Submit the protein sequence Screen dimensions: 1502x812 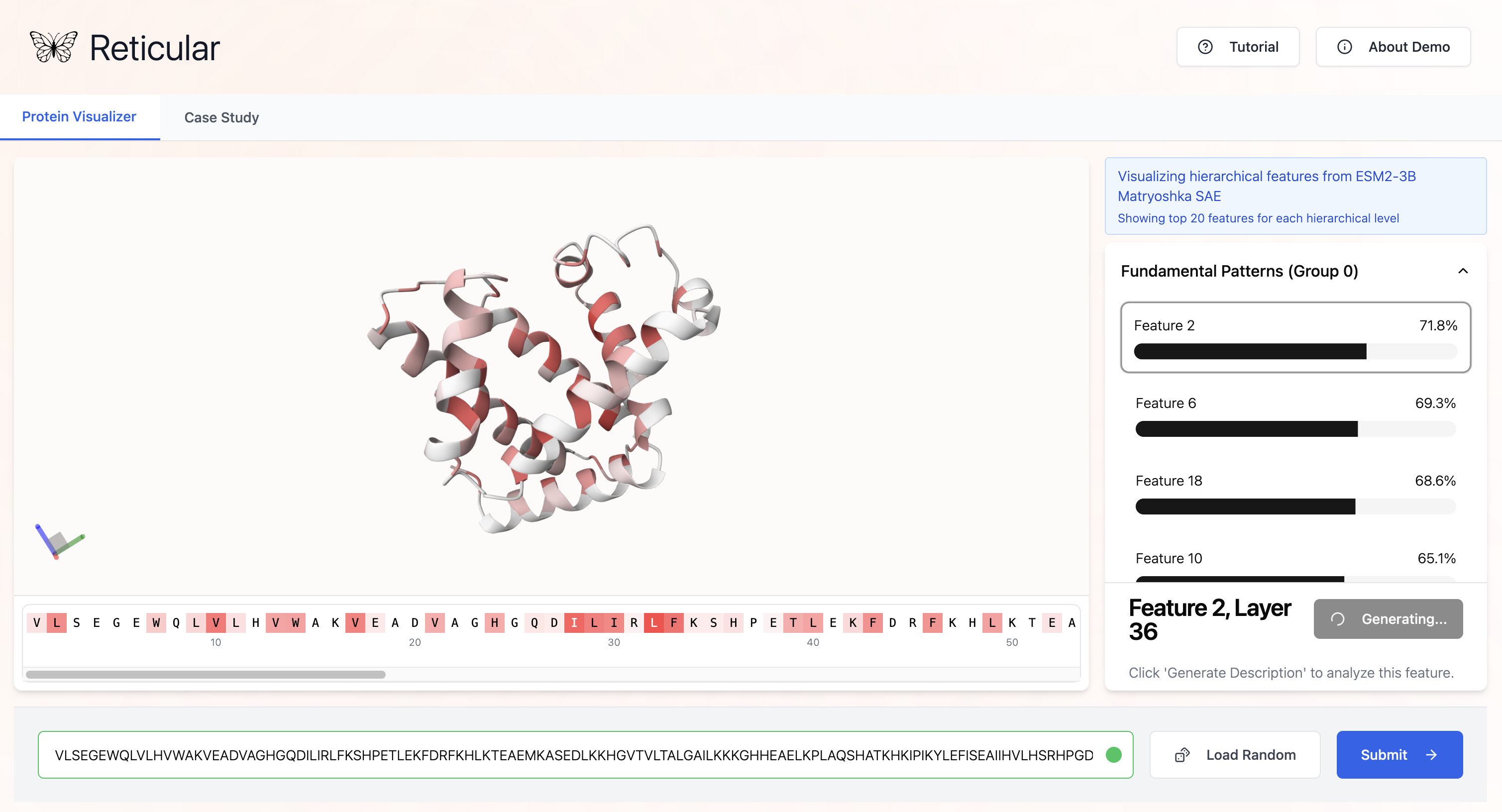(1399, 755)
